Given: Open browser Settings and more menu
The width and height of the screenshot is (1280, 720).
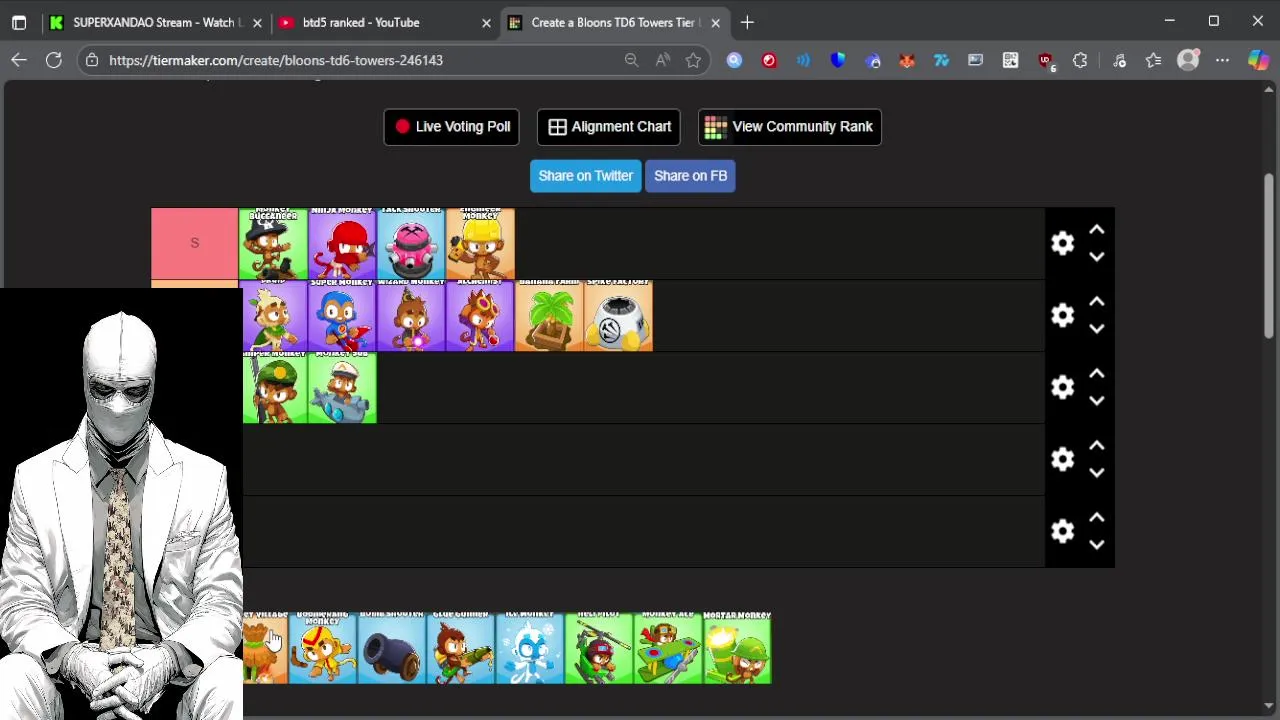Looking at the screenshot, I should (1222, 60).
